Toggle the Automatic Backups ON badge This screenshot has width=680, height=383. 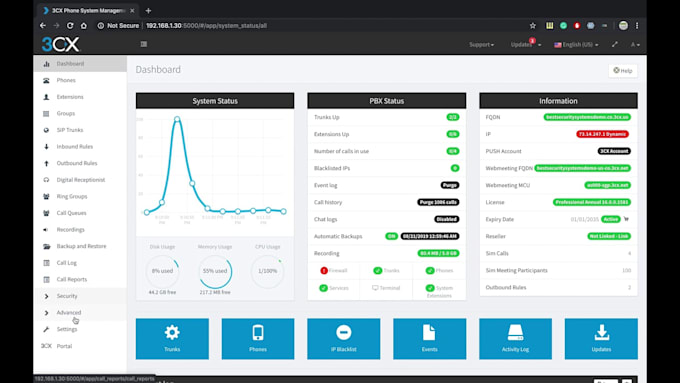(x=391, y=236)
